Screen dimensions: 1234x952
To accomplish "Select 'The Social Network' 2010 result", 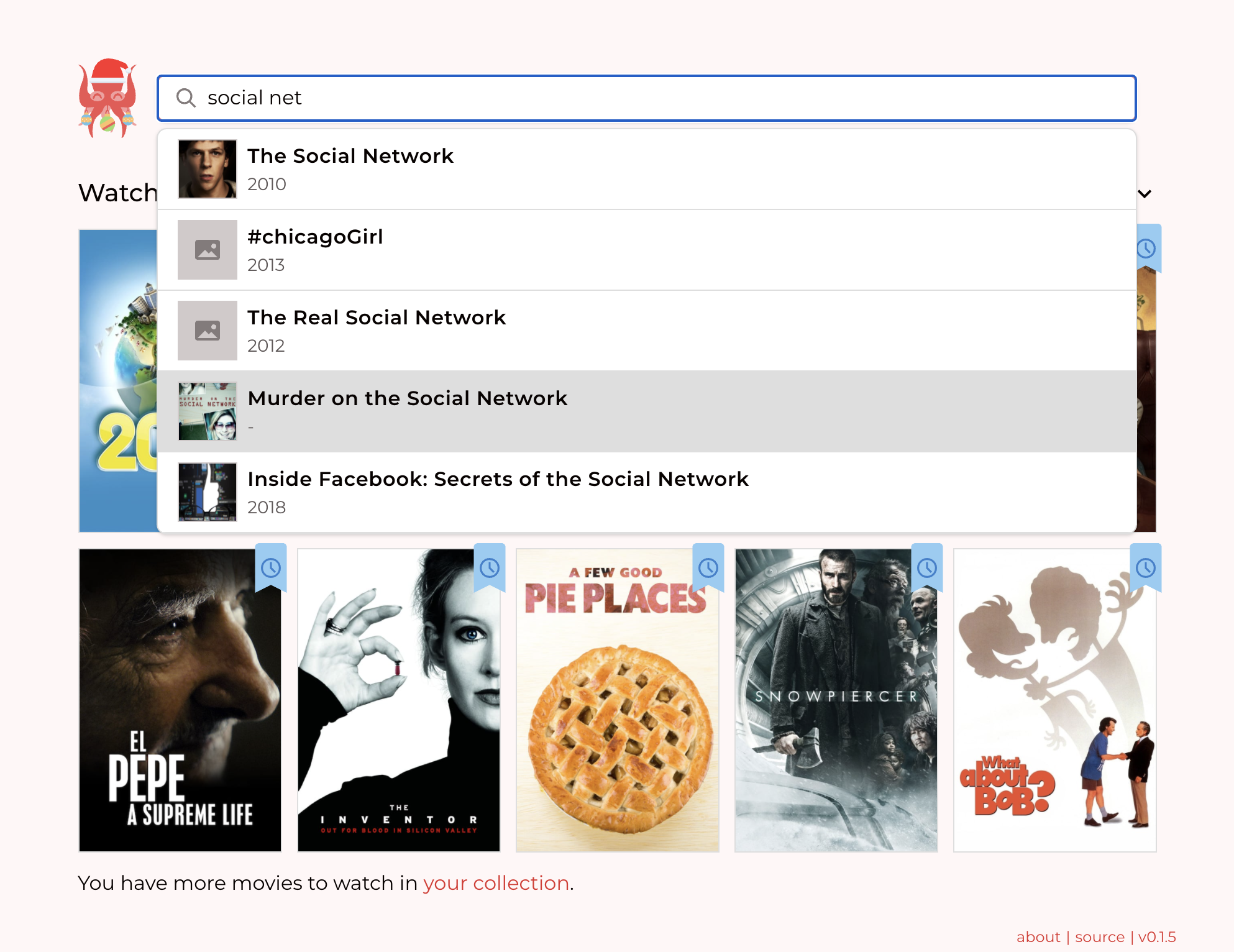I will [x=646, y=169].
